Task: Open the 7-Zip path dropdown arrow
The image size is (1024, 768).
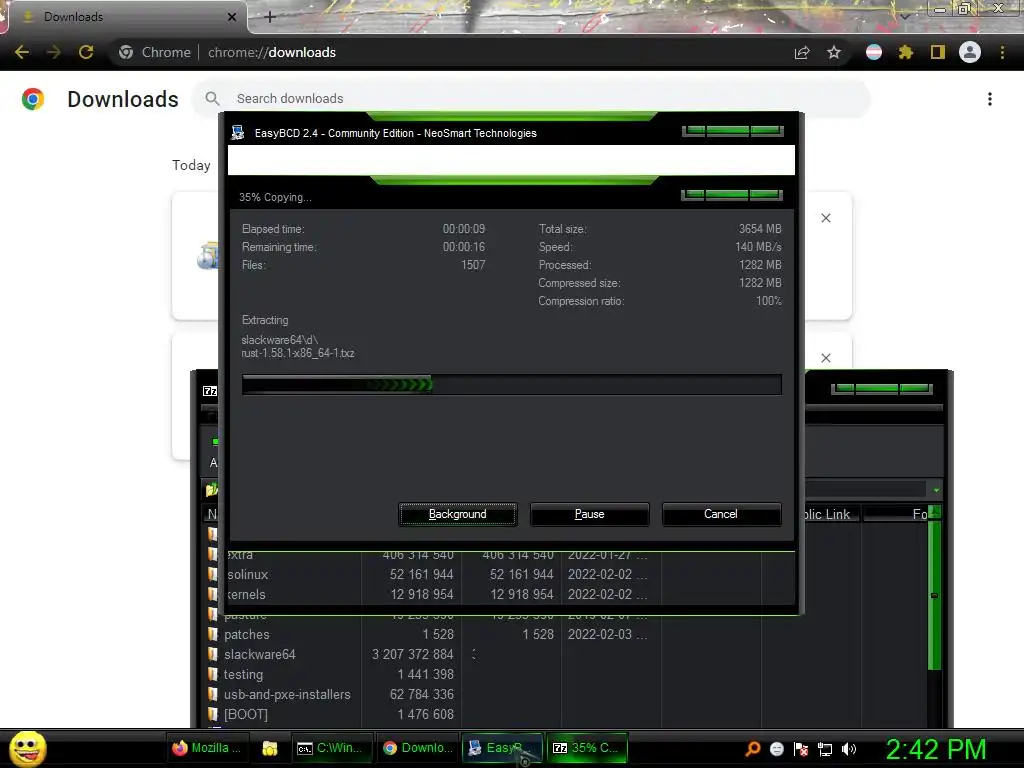Action: pos(936,490)
